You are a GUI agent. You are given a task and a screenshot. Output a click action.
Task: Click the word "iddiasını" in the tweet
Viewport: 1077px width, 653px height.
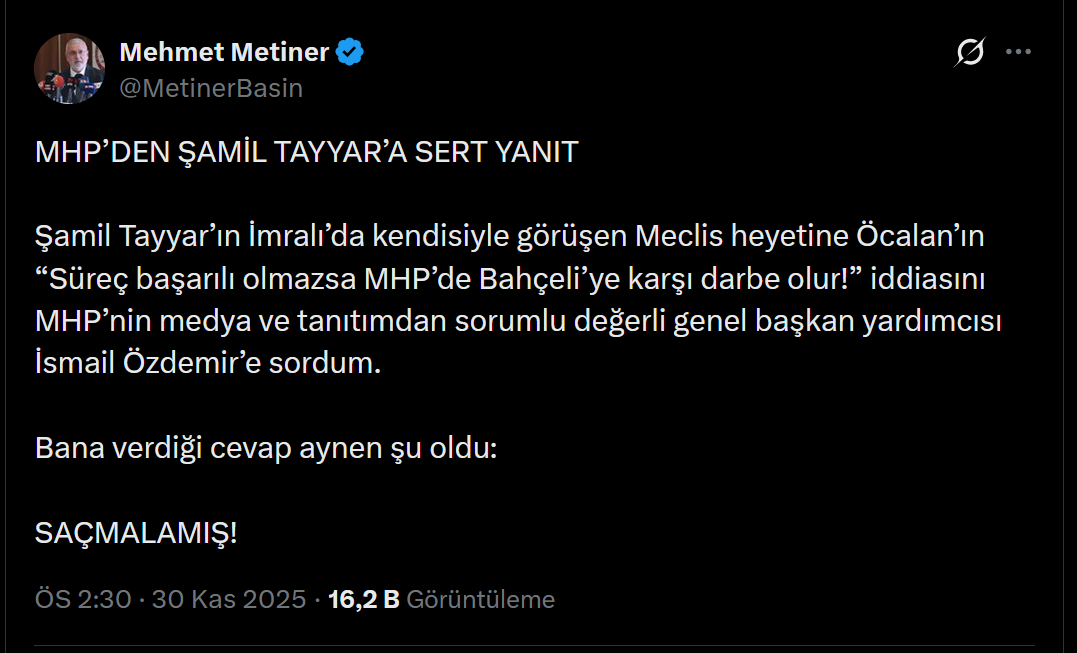point(928,281)
